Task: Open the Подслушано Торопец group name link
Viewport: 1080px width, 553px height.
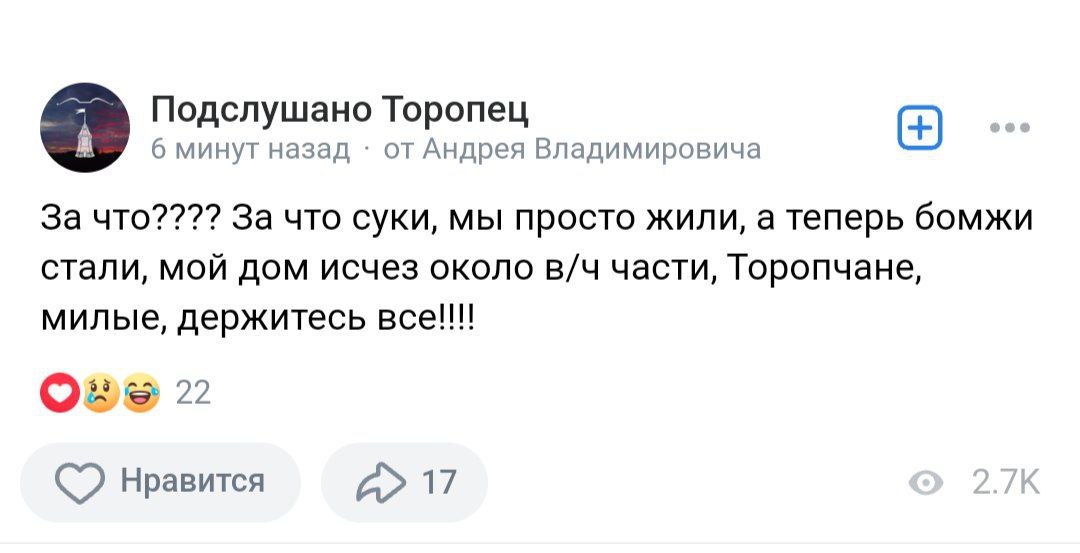Action: (339, 109)
